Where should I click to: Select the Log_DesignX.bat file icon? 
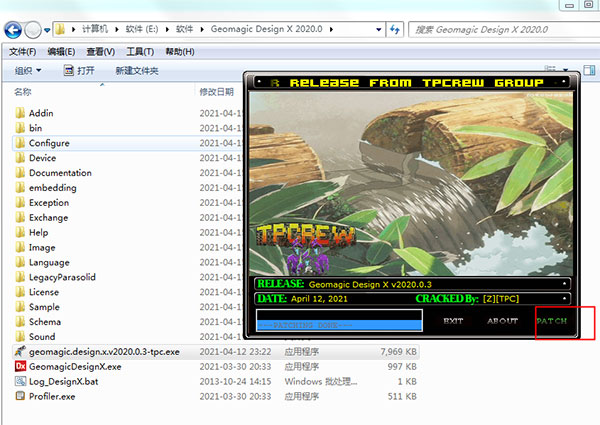(x=20, y=382)
